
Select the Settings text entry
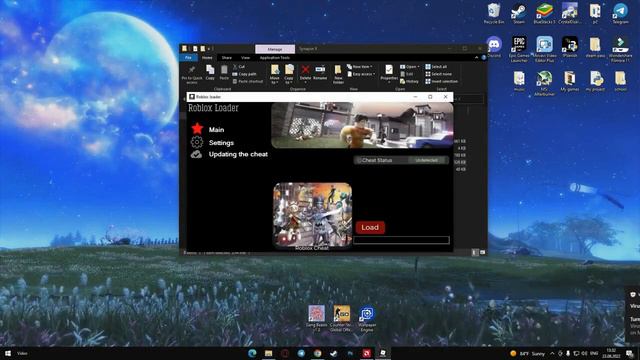(221, 143)
